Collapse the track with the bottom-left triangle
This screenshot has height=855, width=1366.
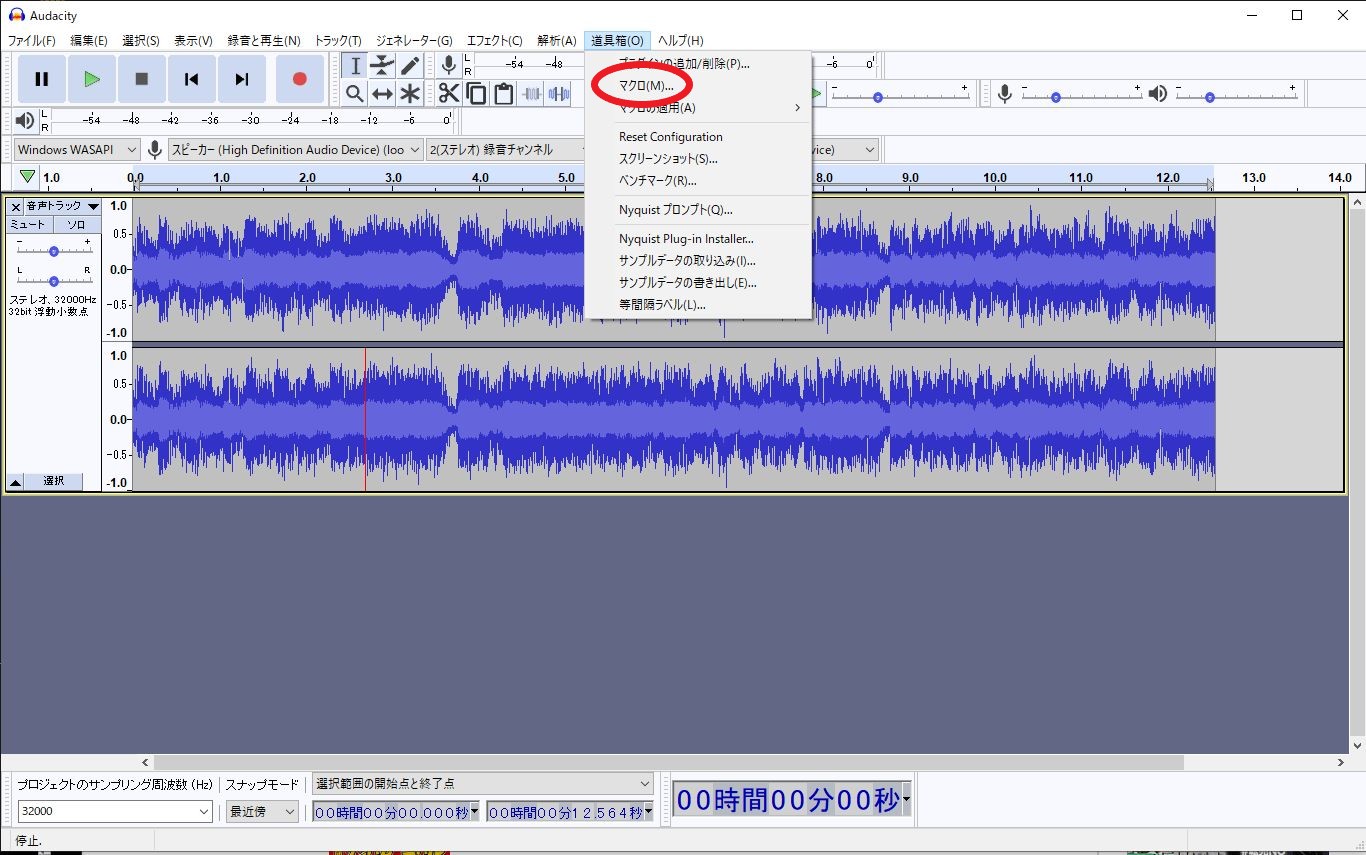pyautogui.click(x=15, y=482)
